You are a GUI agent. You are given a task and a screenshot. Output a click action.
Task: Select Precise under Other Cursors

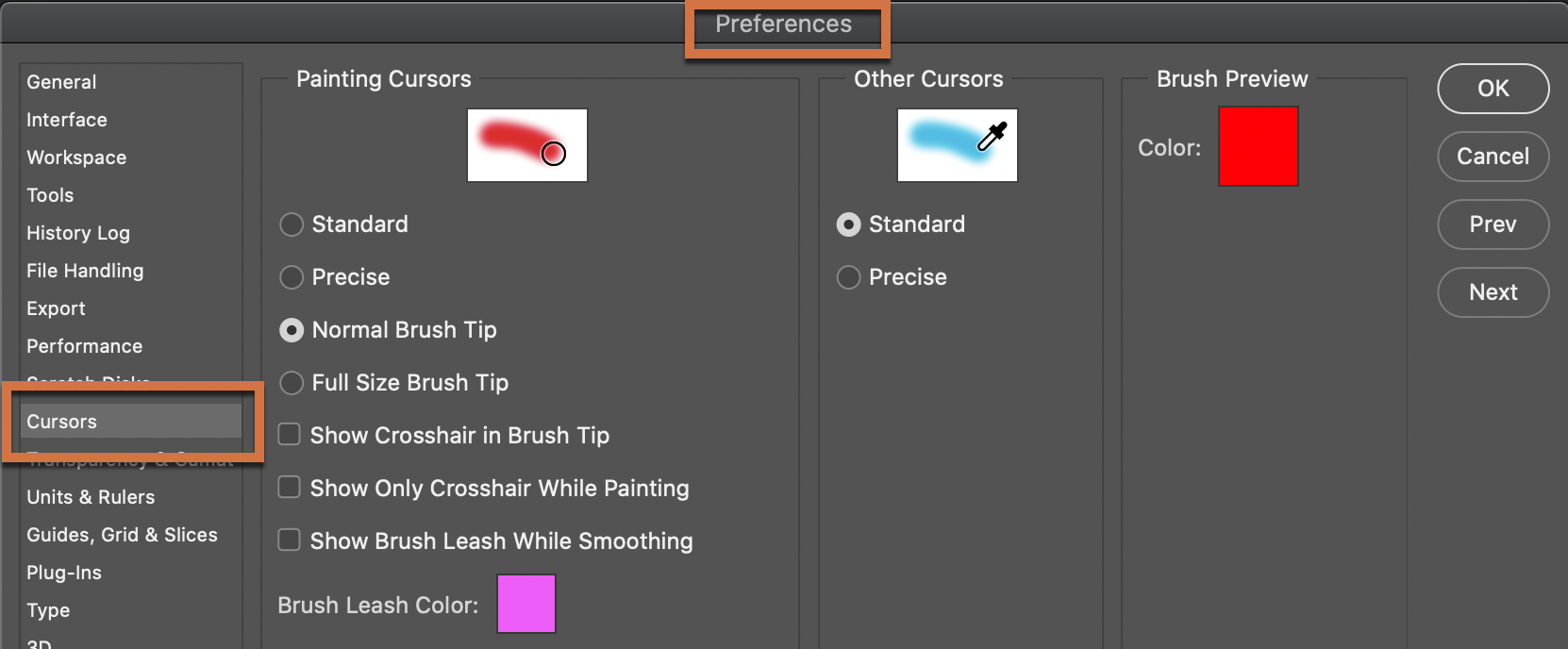pyautogui.click(x=847, y=277)
